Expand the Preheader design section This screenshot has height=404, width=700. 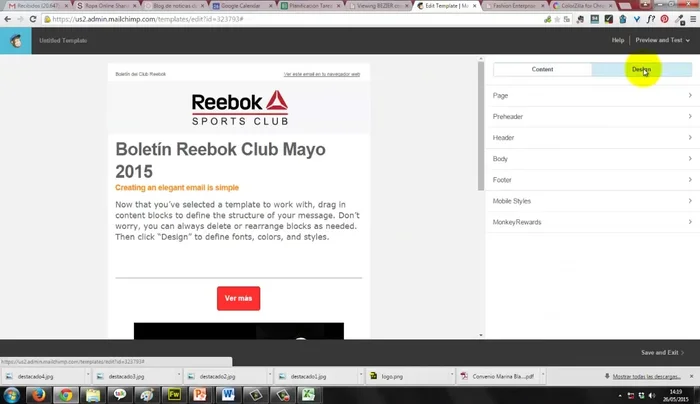(592, 117)
